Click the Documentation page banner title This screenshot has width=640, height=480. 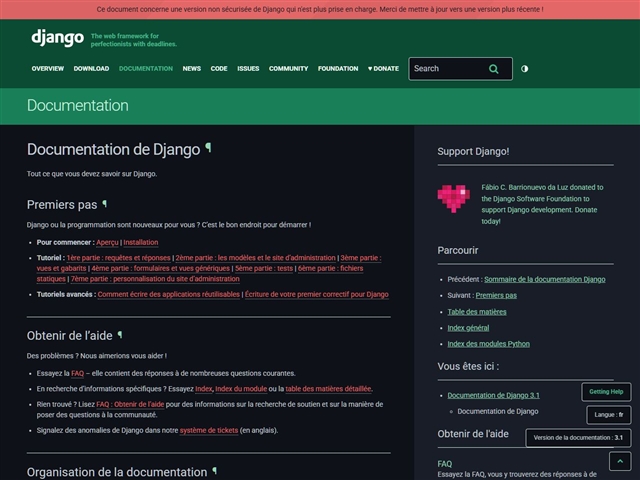coord(78,106)
